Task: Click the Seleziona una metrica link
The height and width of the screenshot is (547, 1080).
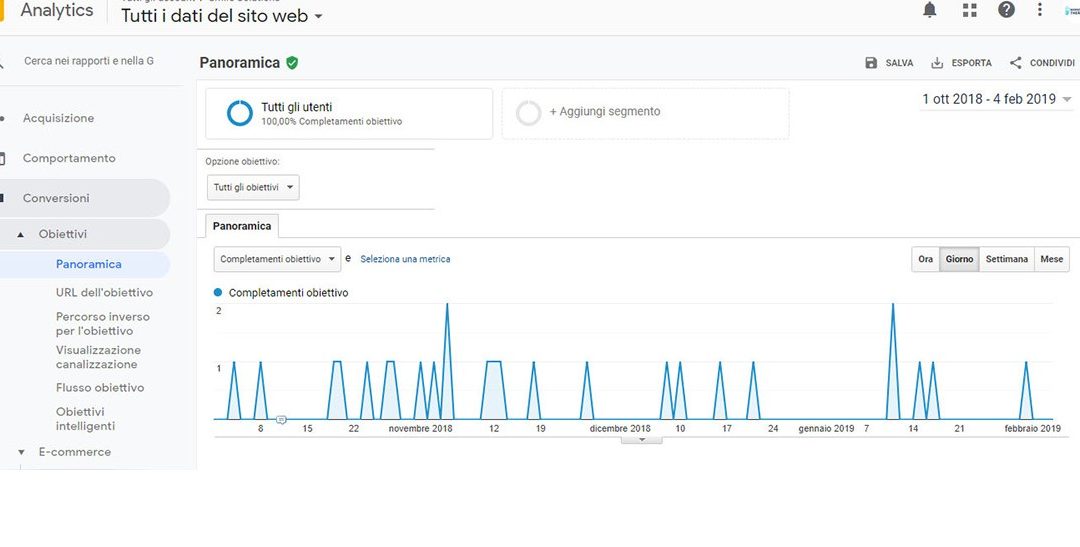Action: click(405, 259)
